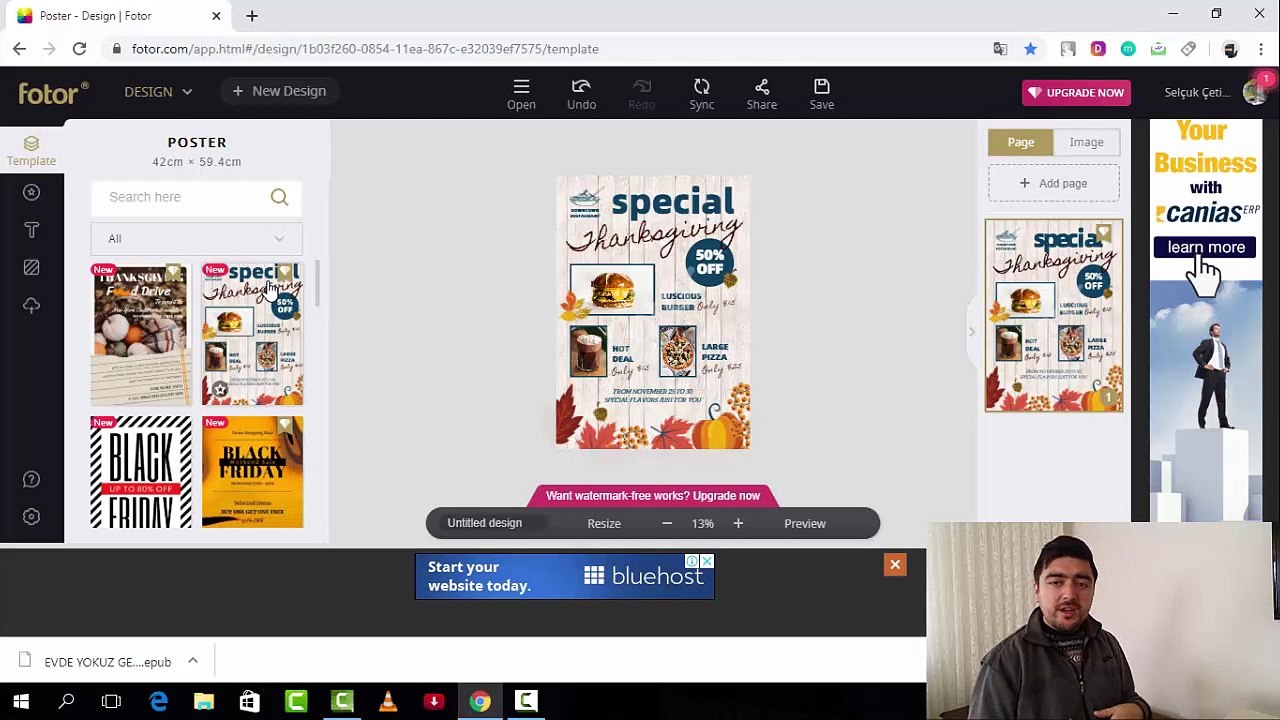Image resolution: width=1280 pixels, height=720 pixels.
Task: Click the New Design button
Action: click(279, 91)
